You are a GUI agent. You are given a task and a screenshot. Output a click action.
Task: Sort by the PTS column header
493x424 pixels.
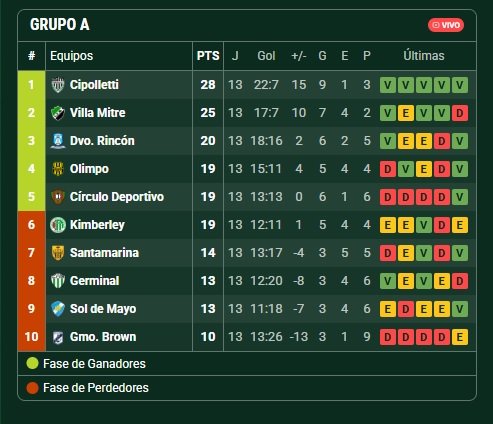coord(208,56)
